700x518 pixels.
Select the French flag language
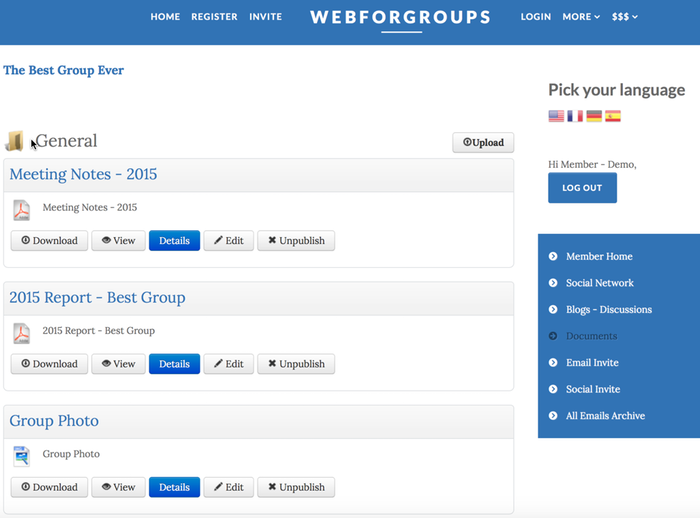(x=575, y=116)
